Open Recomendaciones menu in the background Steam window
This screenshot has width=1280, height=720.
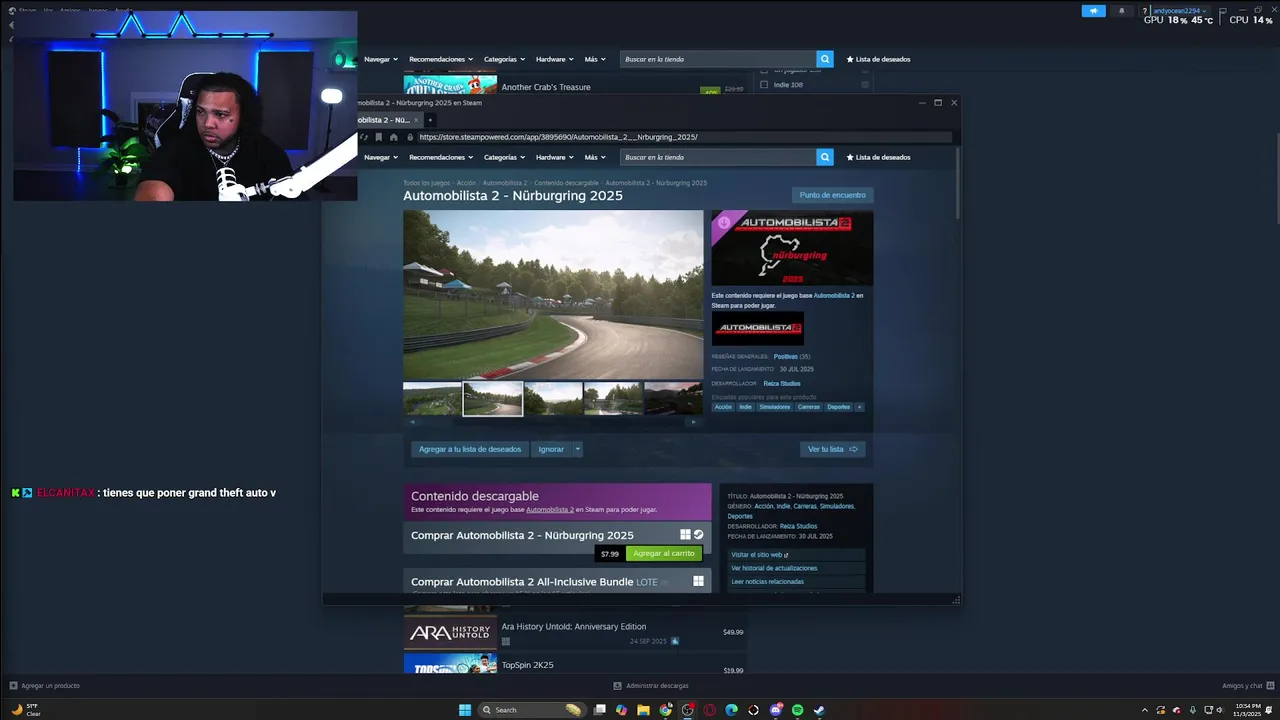click(x=442, y=59)
